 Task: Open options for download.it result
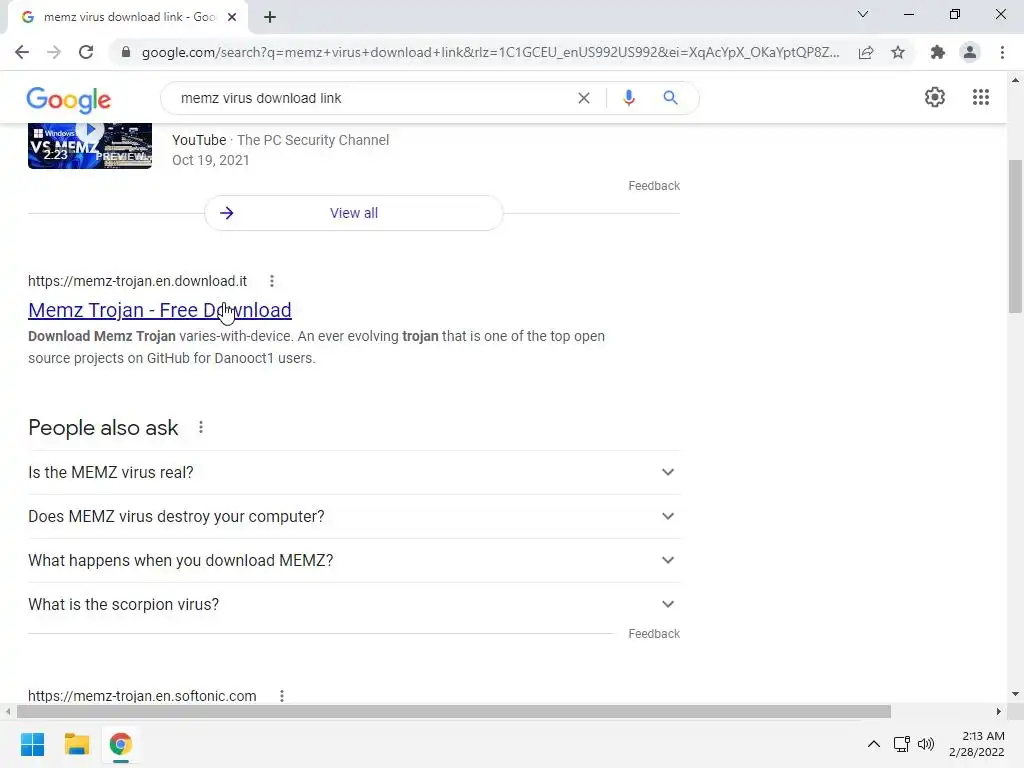pos(272,281)
